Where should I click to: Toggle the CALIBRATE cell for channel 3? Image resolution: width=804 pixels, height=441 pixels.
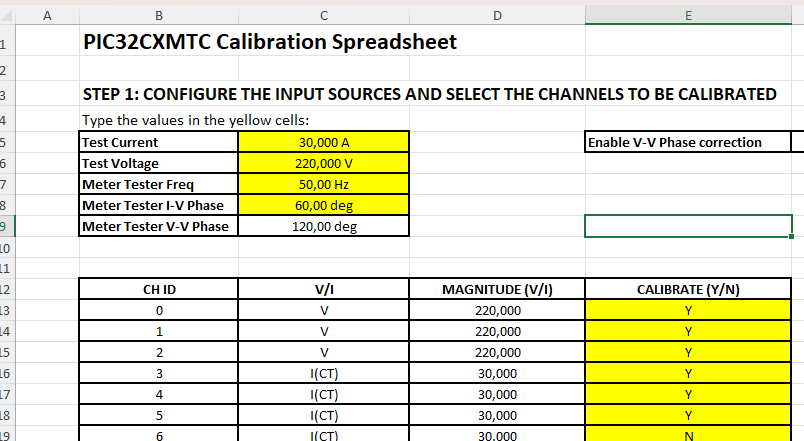[688, 373]
